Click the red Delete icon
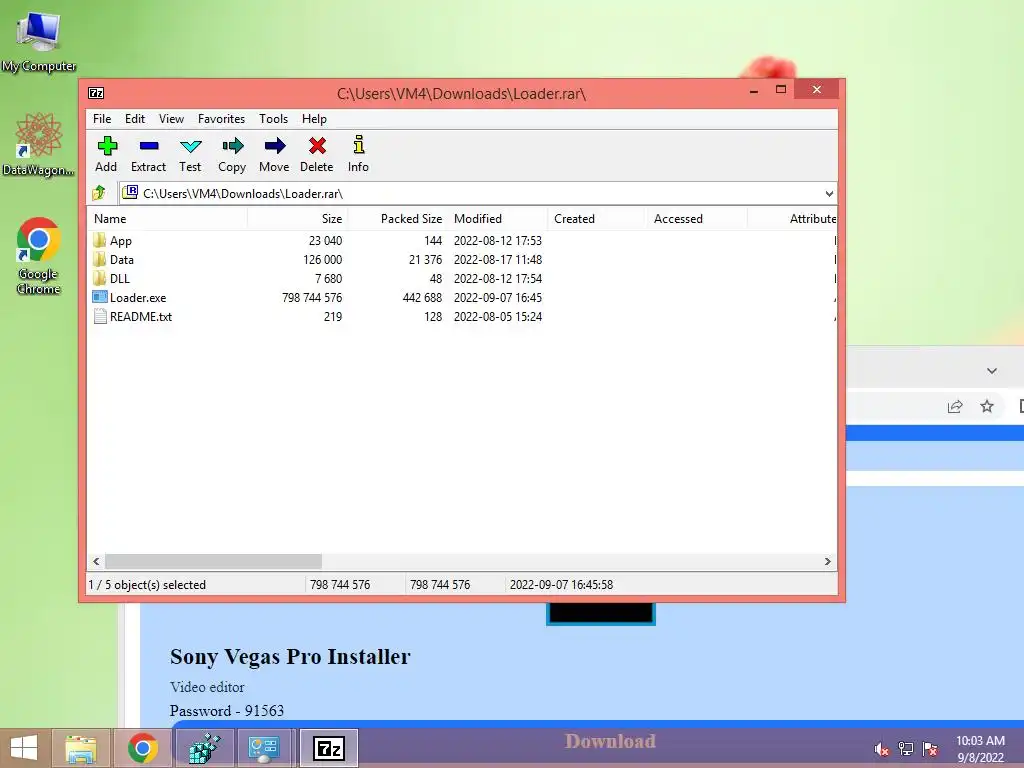1024x768 pixels. point(317,146)
